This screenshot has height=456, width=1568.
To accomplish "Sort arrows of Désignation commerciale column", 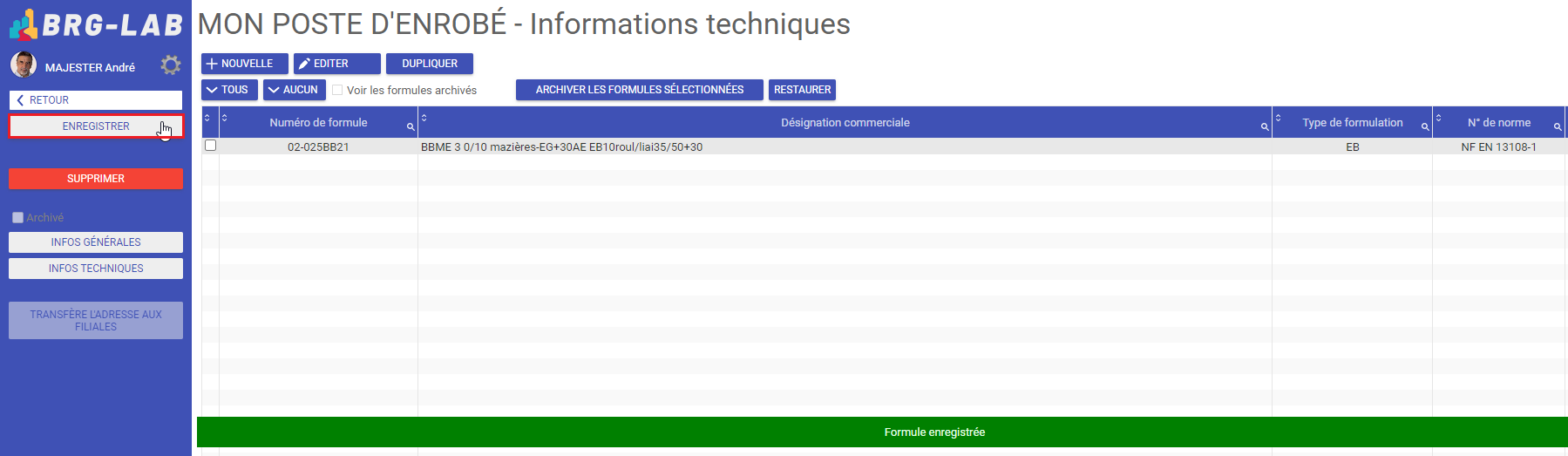I will point(424,117).
